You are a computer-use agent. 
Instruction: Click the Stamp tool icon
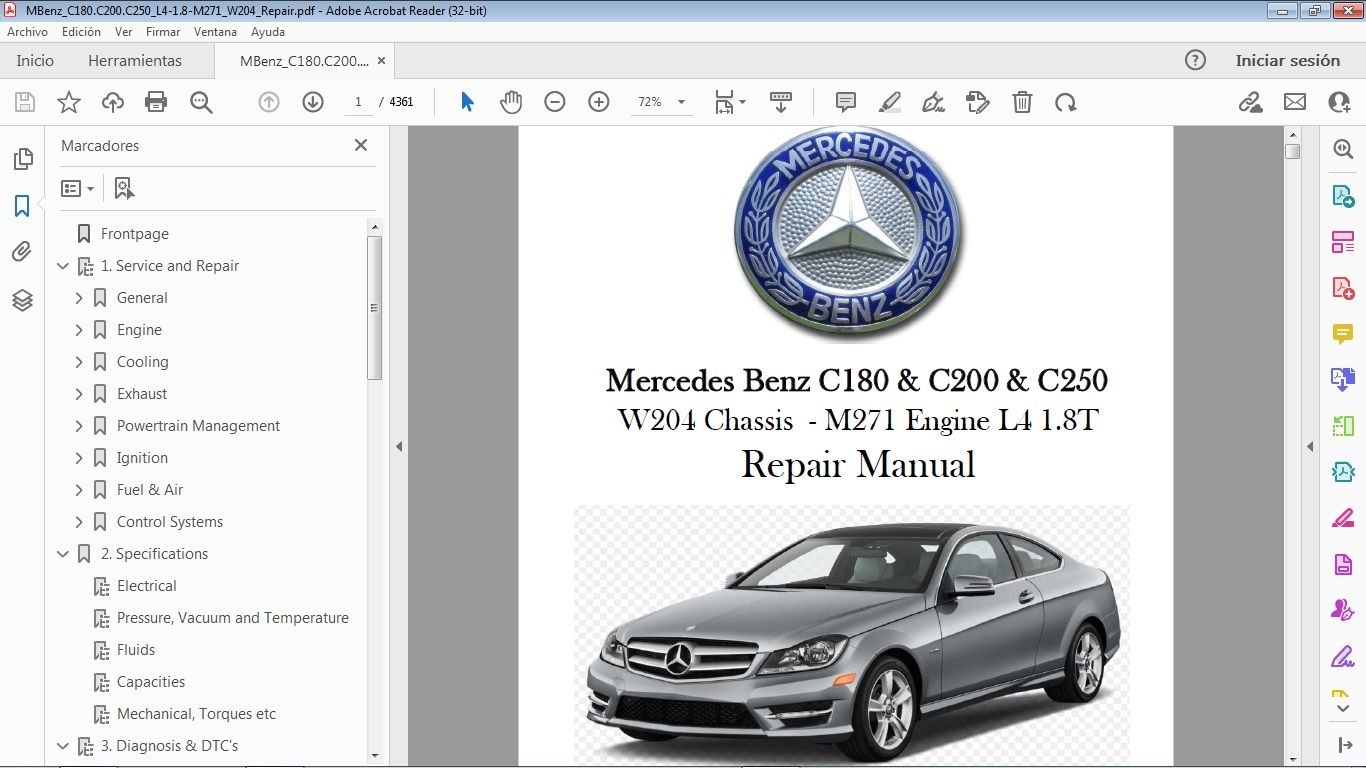click(x=977, y=101)
